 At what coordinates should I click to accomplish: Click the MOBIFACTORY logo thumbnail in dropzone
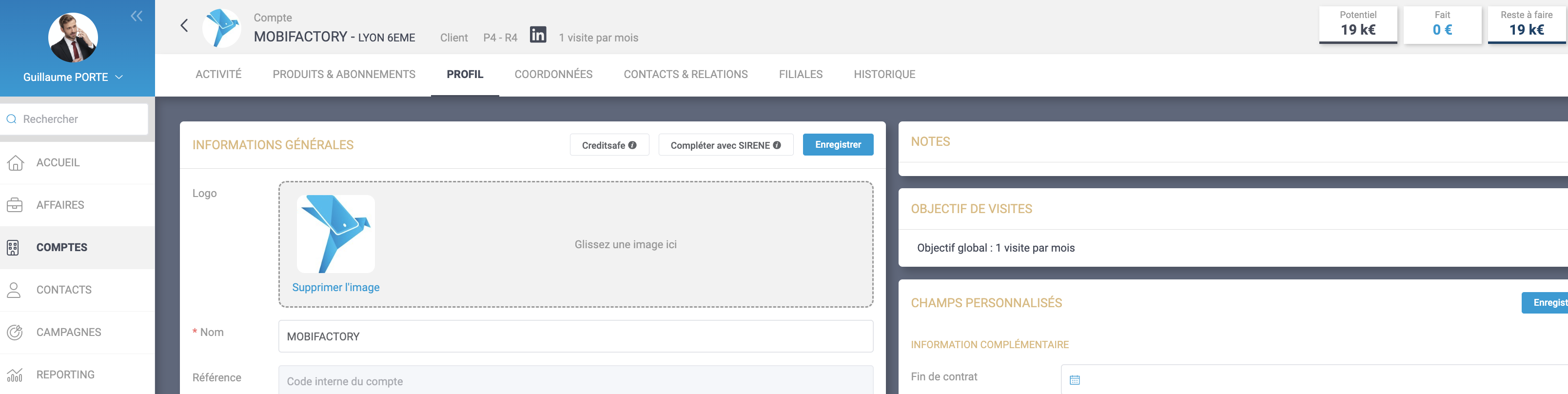335,234
